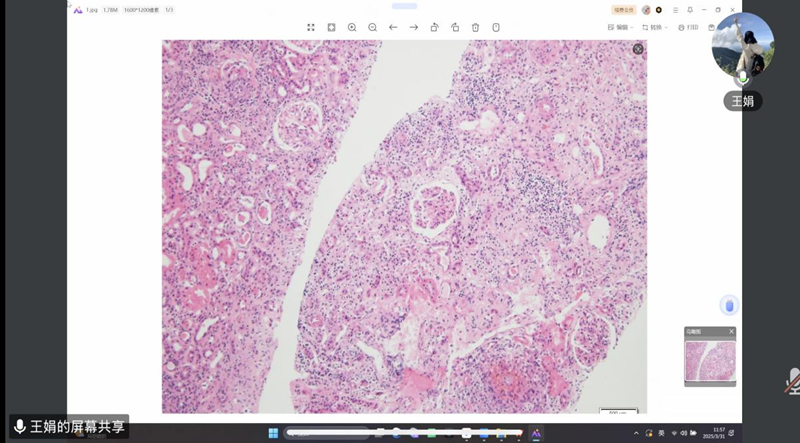Click the 1.78M file size label
The height and width of the screenshot is (443, 800).
tap(110, 10)
